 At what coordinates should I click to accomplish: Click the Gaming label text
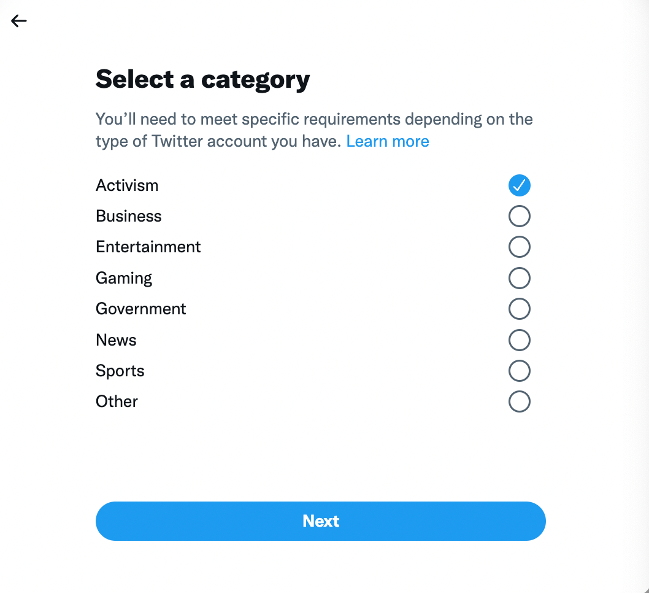coord(124,278)
